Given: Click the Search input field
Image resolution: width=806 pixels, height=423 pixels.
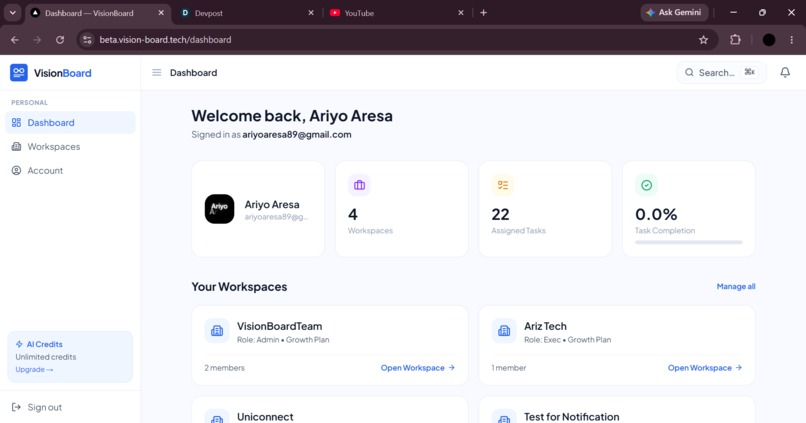Looking at the screenshot, I should tap(721, 72).
